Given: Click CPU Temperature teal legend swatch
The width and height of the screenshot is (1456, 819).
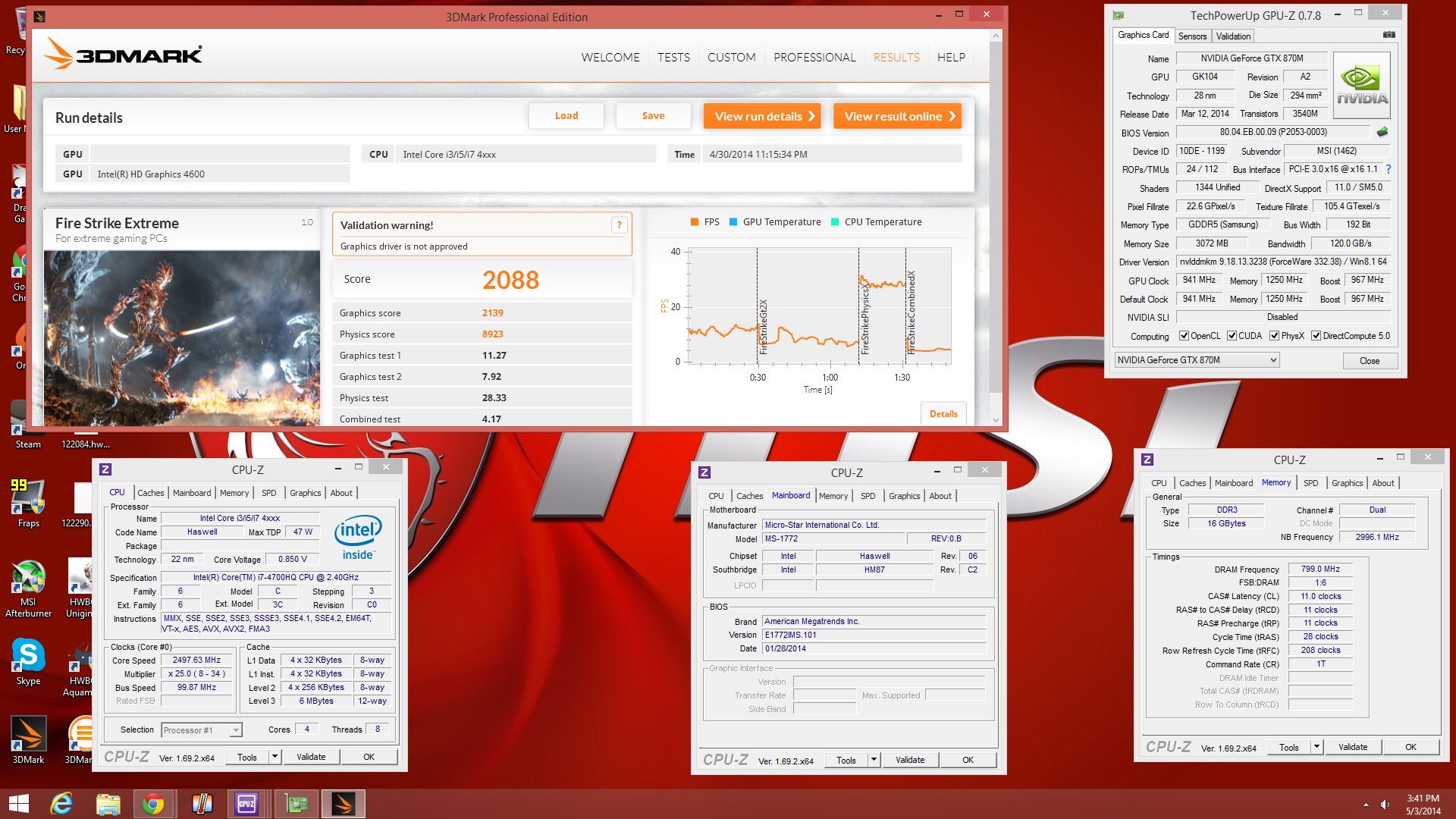Looking at the screenshot, I should 835,222.
